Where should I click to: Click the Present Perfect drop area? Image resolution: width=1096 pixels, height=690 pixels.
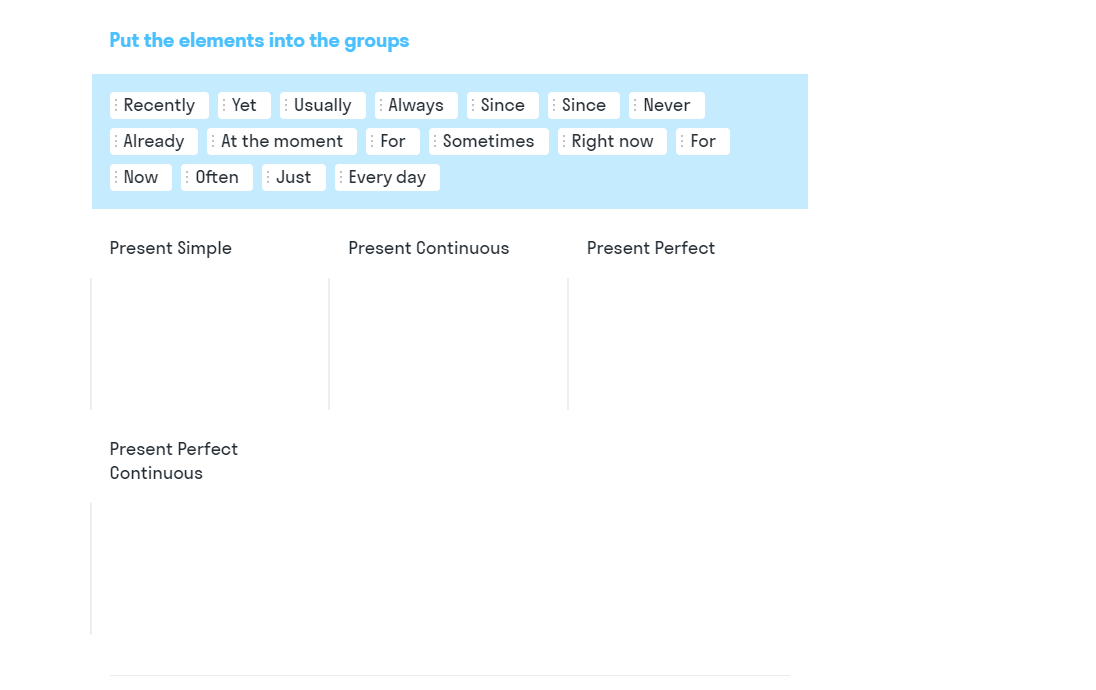687,344
